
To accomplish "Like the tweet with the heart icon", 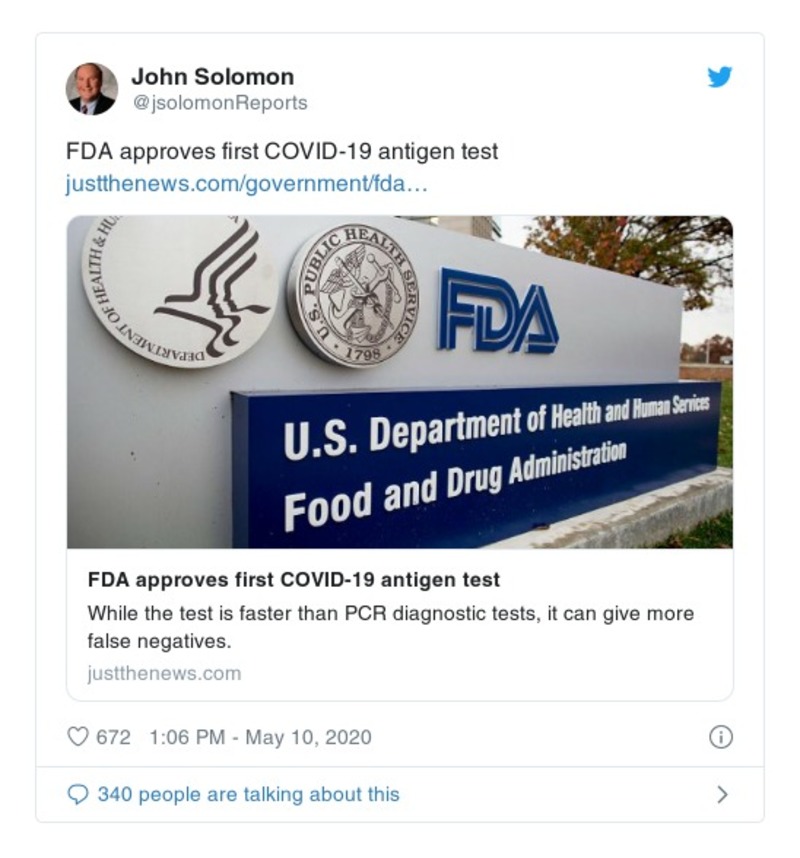I will pos(77,738).
